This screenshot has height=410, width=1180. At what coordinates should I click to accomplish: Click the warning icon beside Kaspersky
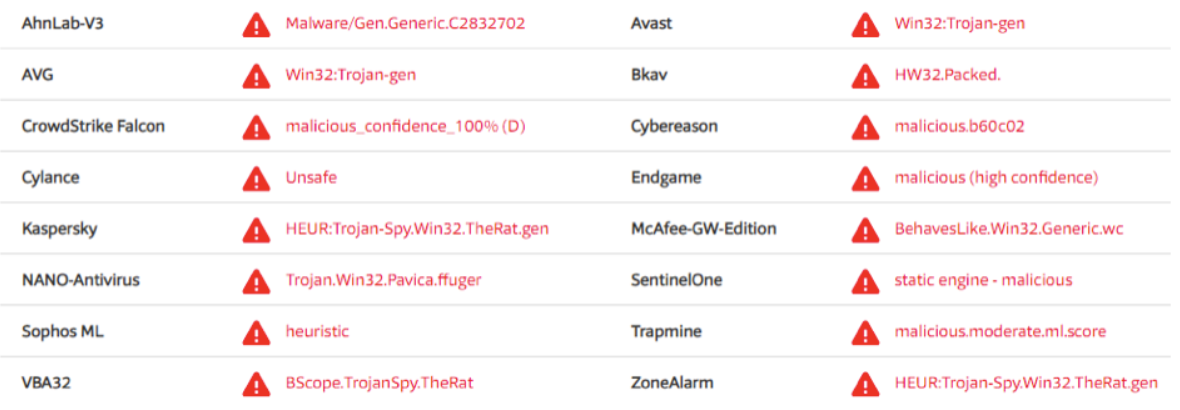coord(256,229)
